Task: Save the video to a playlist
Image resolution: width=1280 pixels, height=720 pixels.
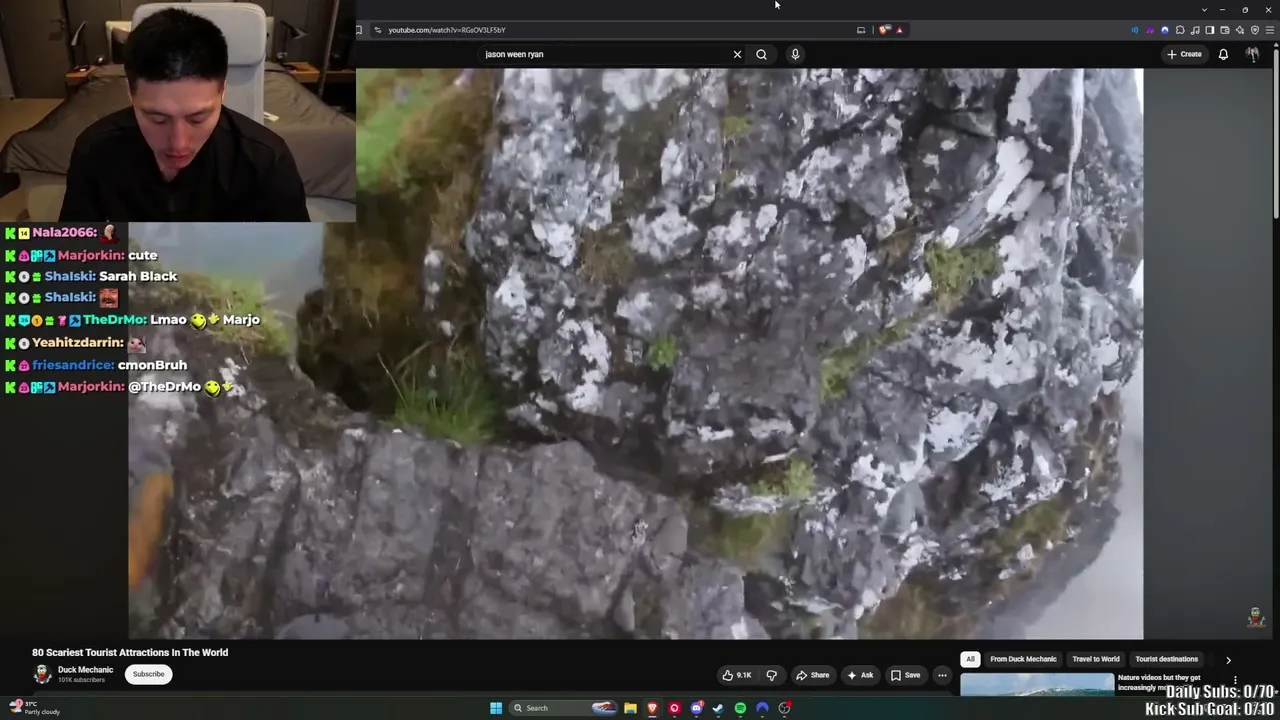Action: 905,675
